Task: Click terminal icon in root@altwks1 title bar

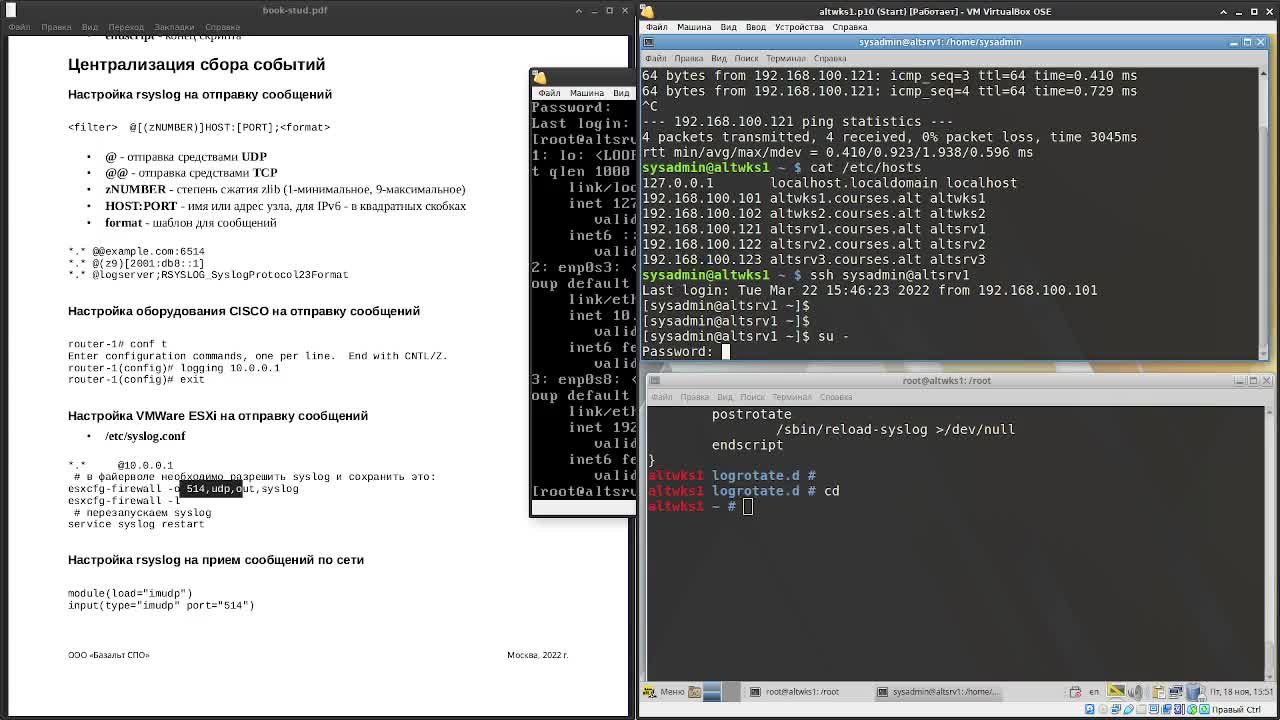Action: coord(655,380)
